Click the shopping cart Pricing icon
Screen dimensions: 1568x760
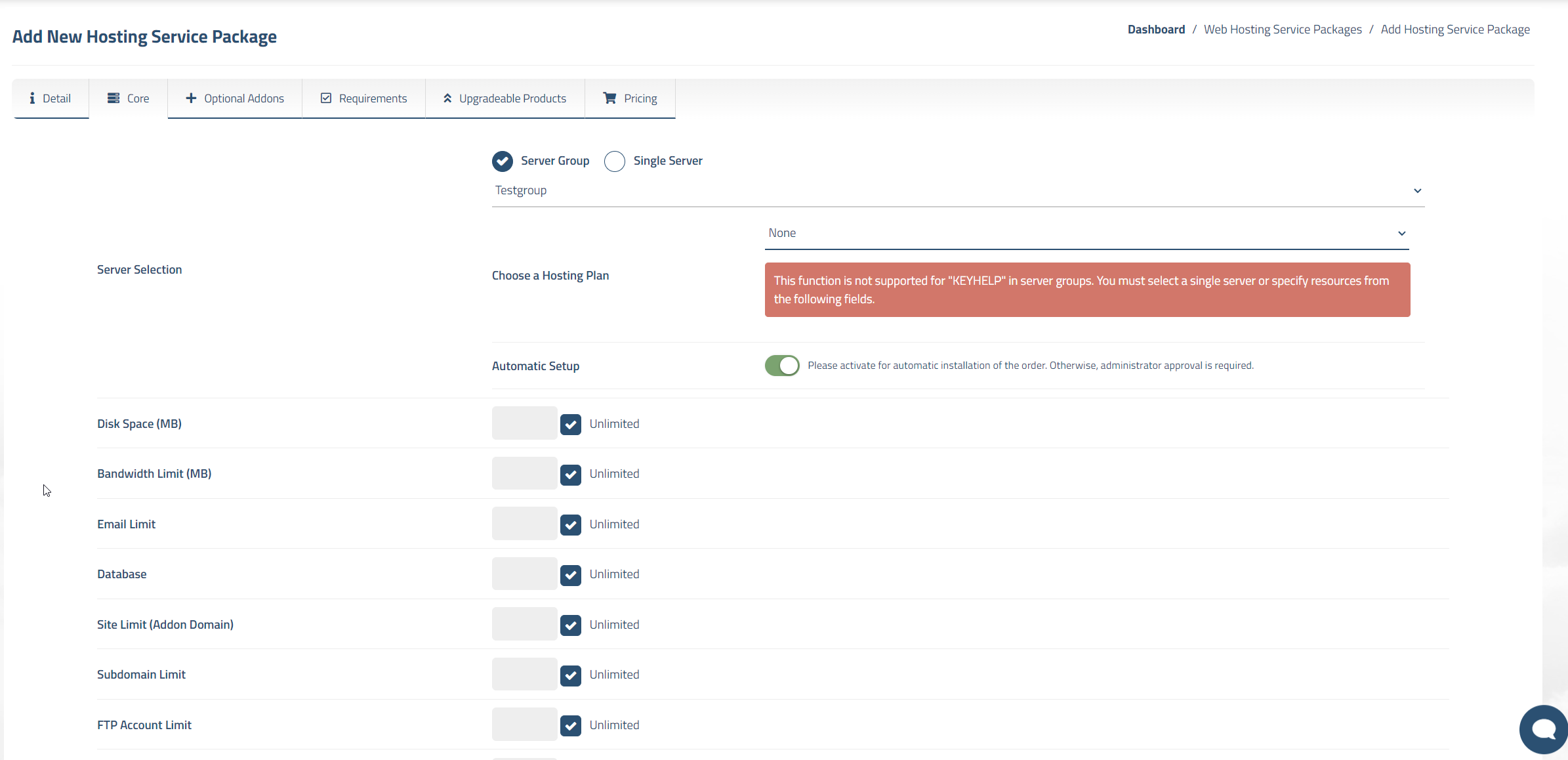609,98
